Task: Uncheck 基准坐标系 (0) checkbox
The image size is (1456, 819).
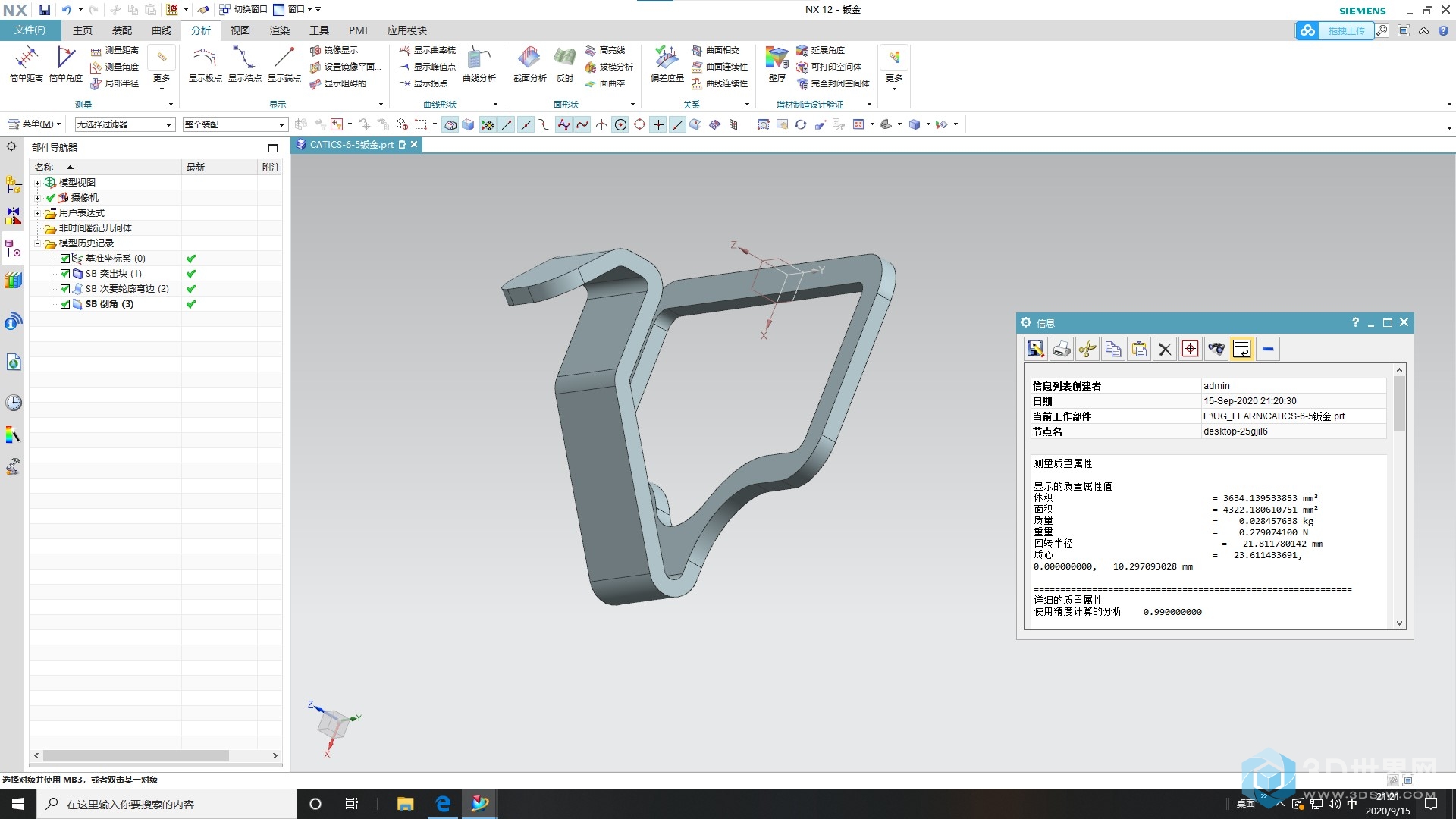Action: [x=65, y=259]
